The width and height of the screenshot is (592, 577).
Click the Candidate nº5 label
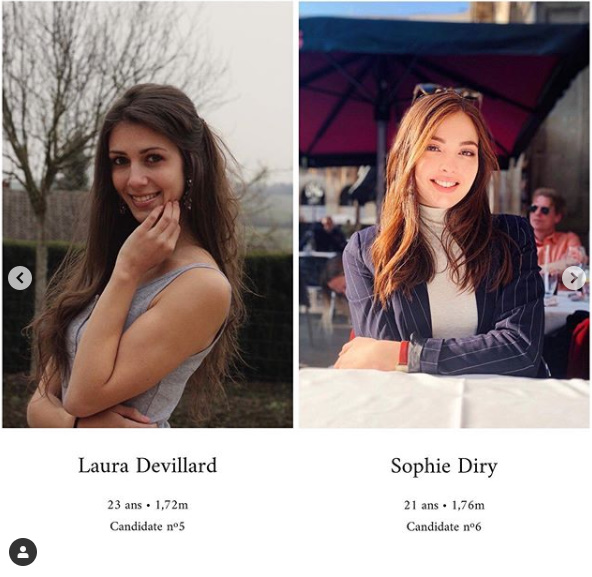click(x=147, y=526)
